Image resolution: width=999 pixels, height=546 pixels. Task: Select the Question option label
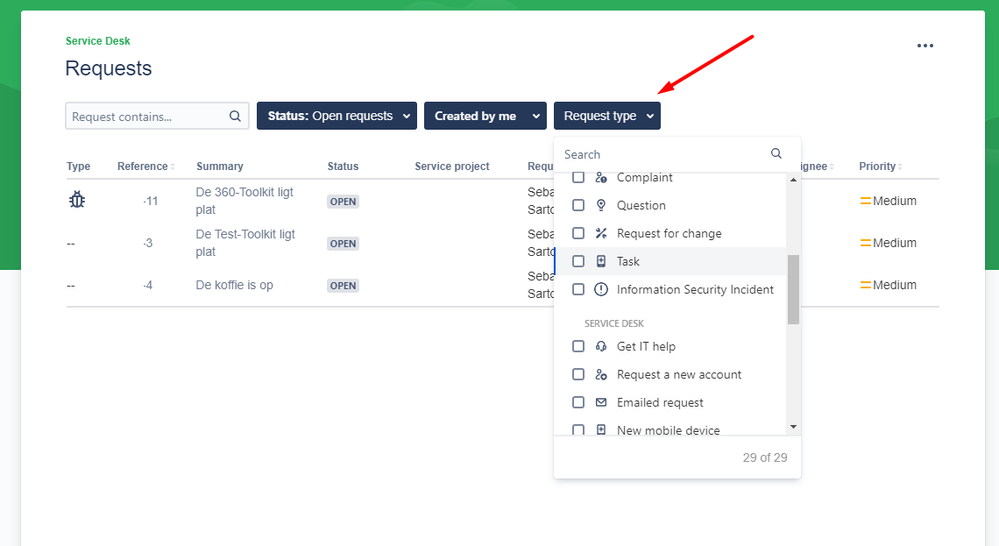pos(641,205)
